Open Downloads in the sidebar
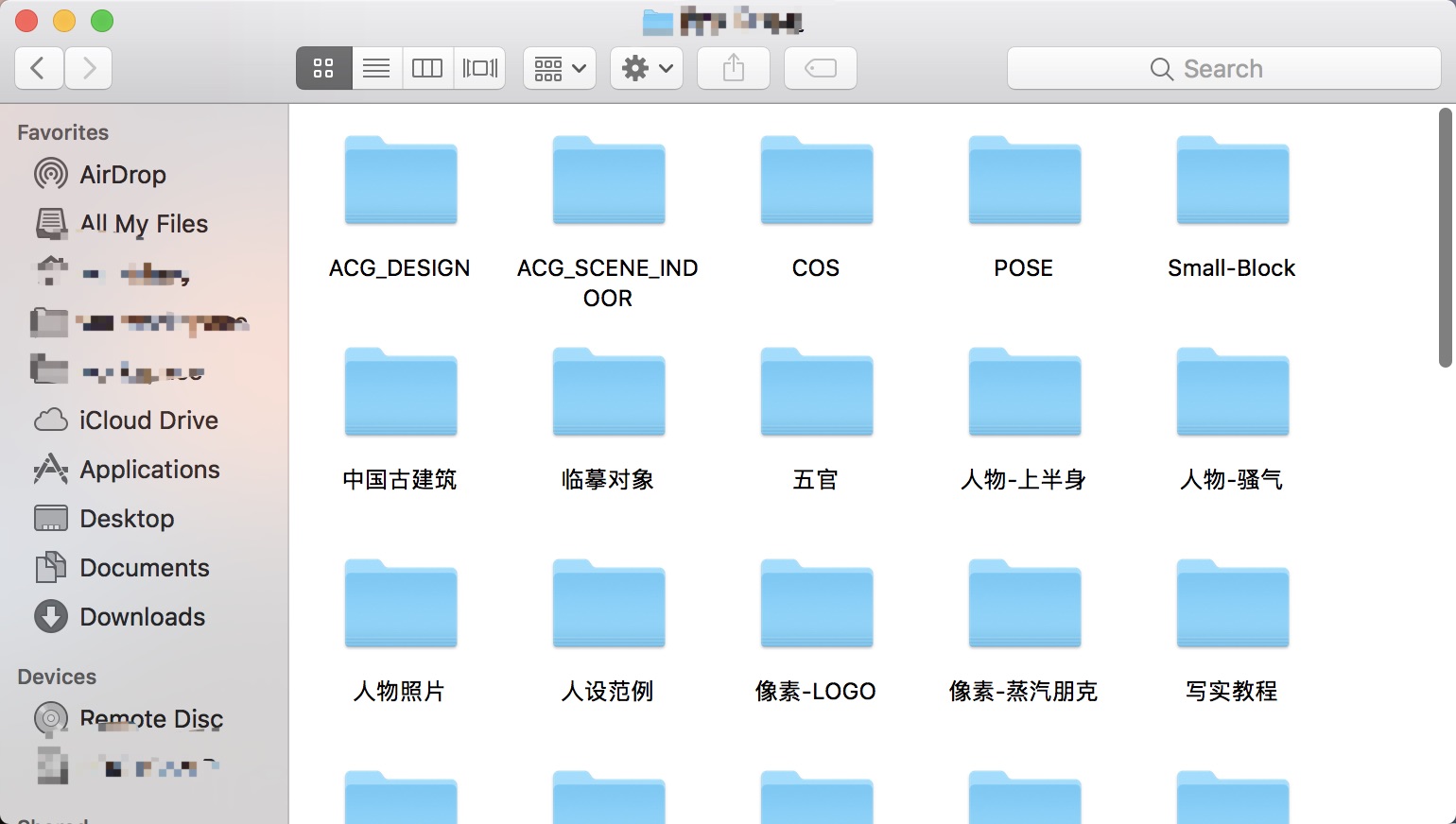 click(x=144, y=617)
